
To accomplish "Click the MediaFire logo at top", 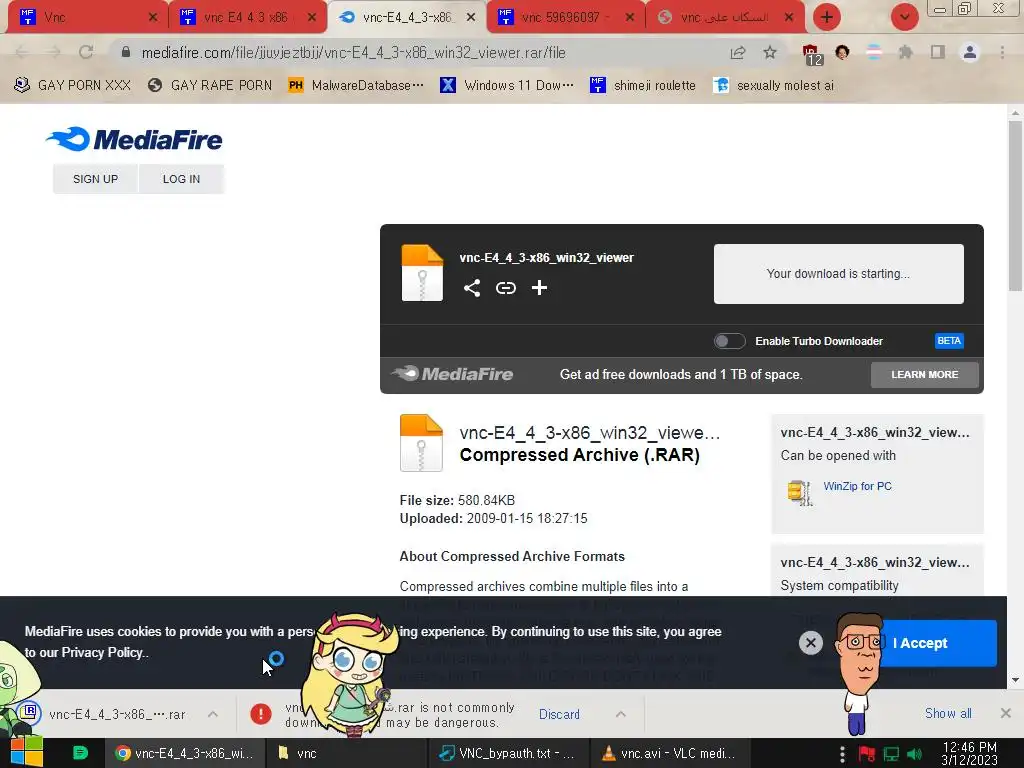I will point(134,139).
